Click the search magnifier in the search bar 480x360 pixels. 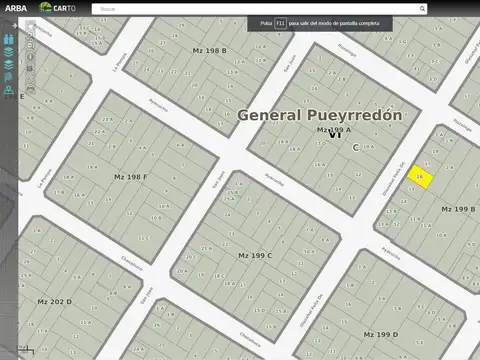[422, 9]
